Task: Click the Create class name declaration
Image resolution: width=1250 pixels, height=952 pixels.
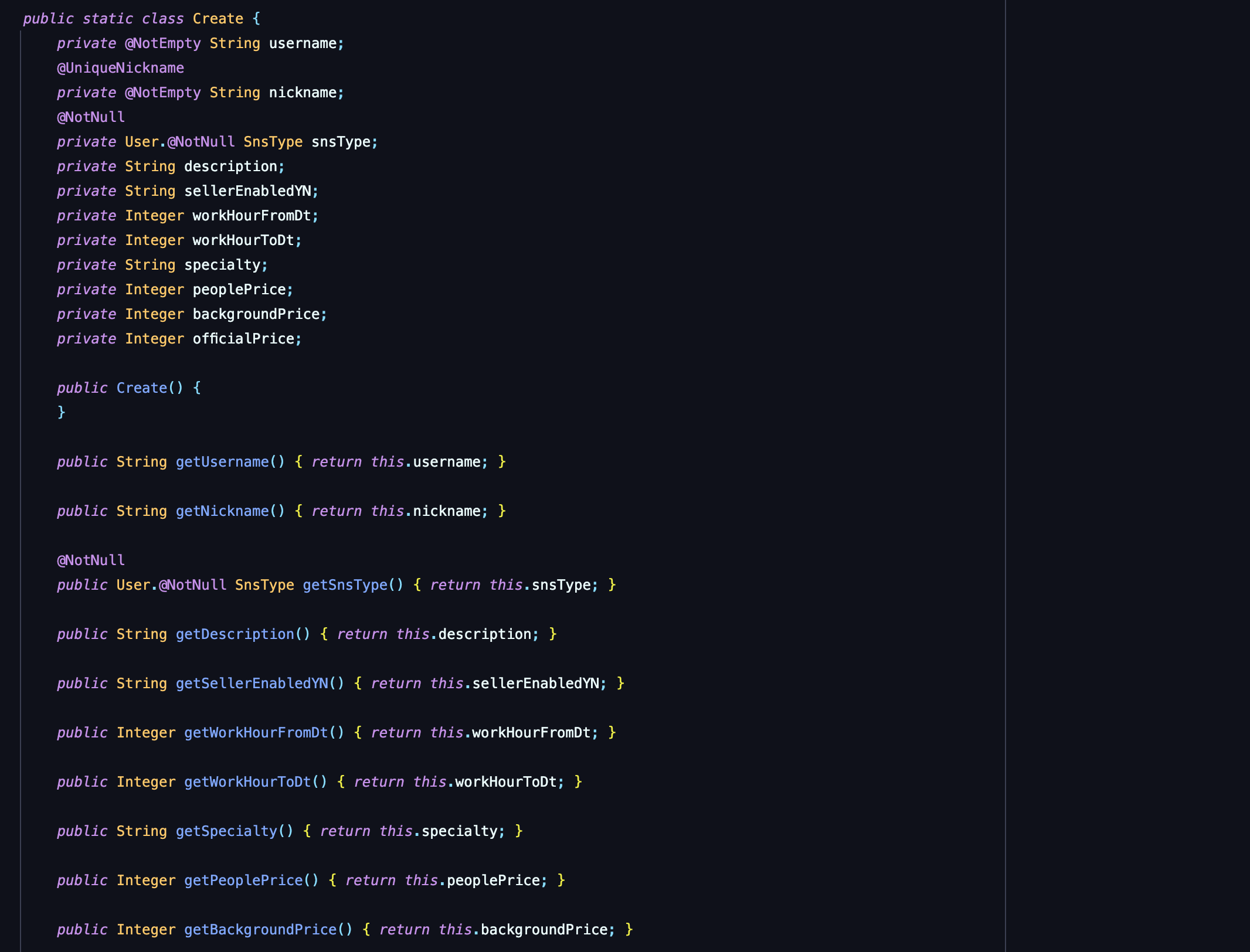Action: click(x=218, y=19)
